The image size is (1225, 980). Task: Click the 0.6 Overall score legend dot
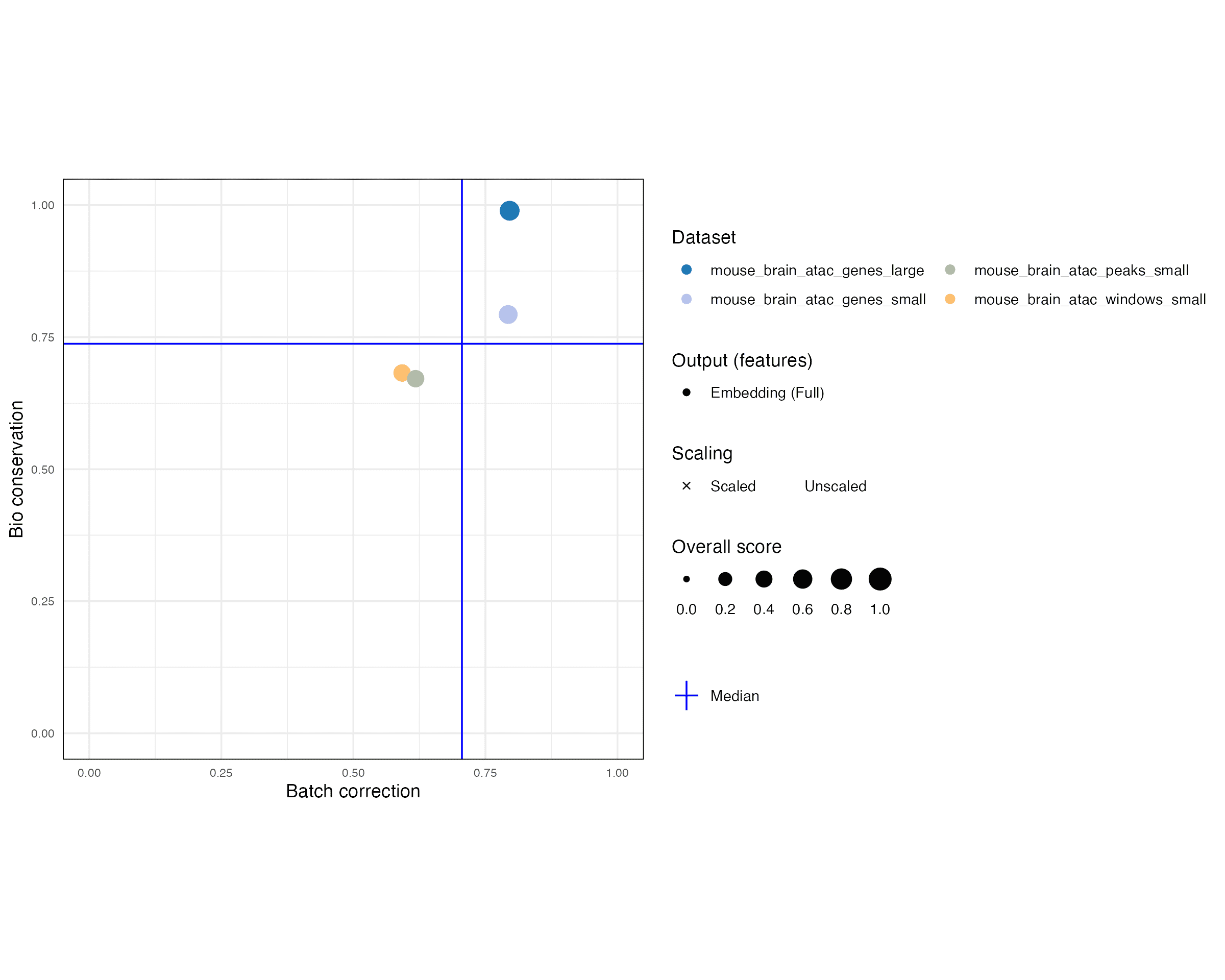[802, 579]
